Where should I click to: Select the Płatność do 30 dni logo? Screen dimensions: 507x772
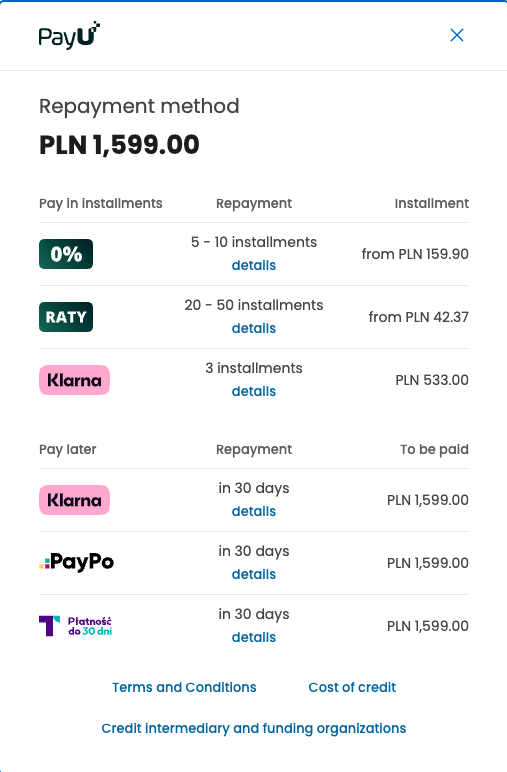point(75,626)
